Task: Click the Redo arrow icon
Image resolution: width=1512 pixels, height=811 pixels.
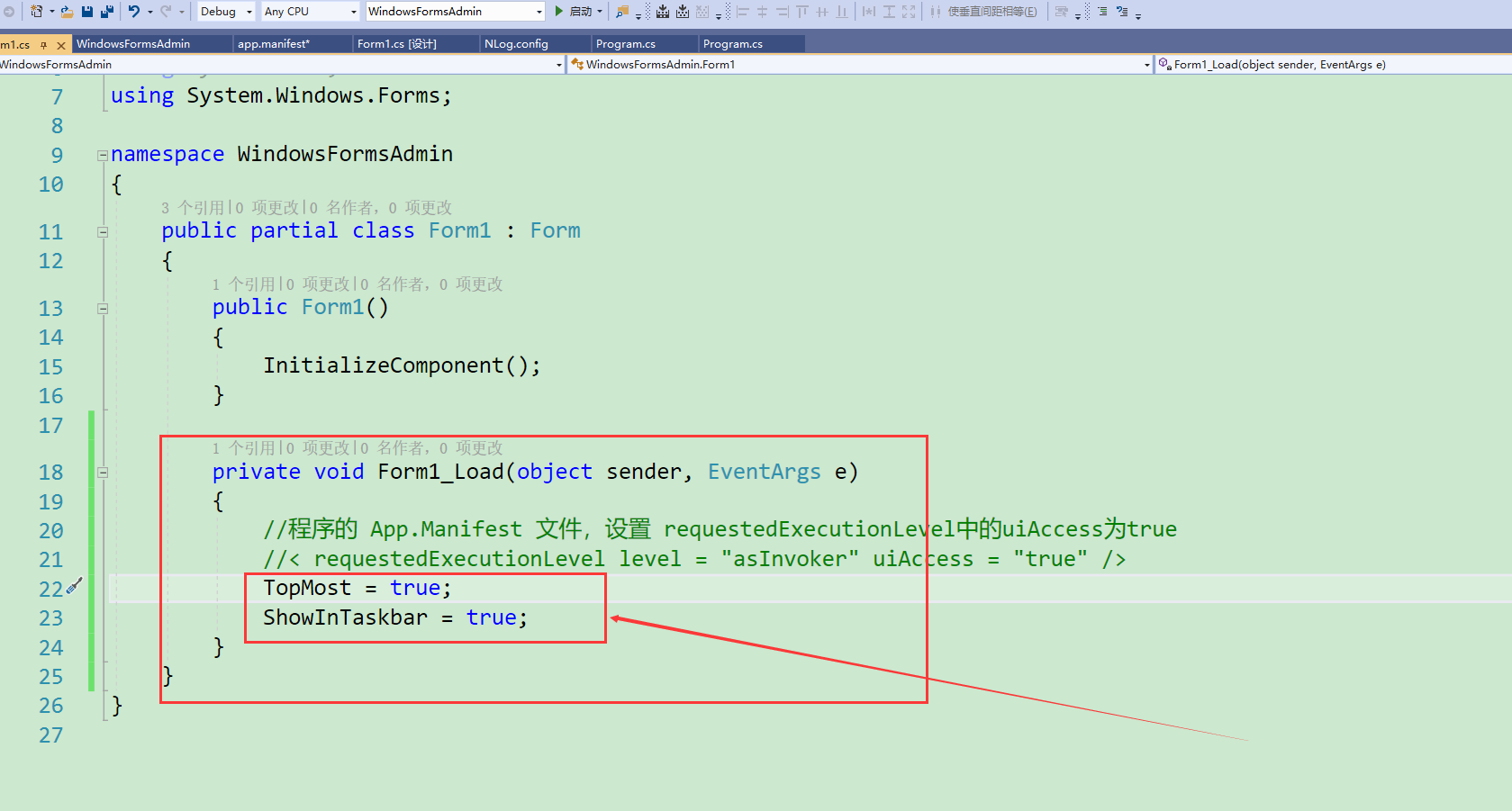Action: coord(165,12)
